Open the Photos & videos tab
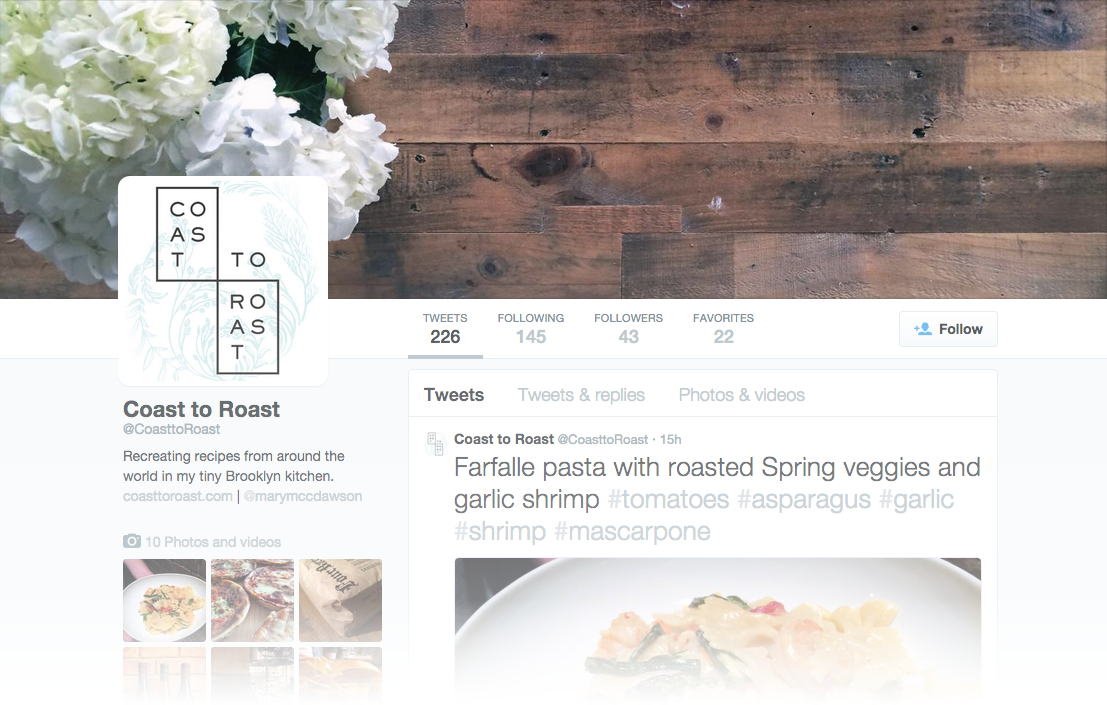Image resolution: width=1107 pixels, height=705 pixels. pos(741,394)
